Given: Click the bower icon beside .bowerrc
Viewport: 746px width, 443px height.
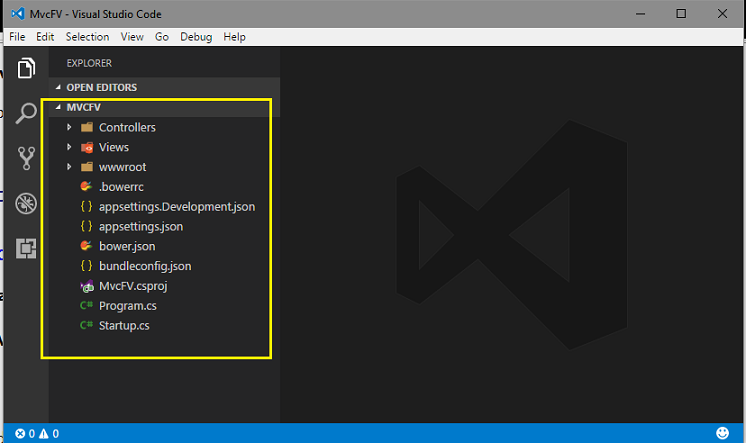Looking at the screenshot, I should (86, 187).
